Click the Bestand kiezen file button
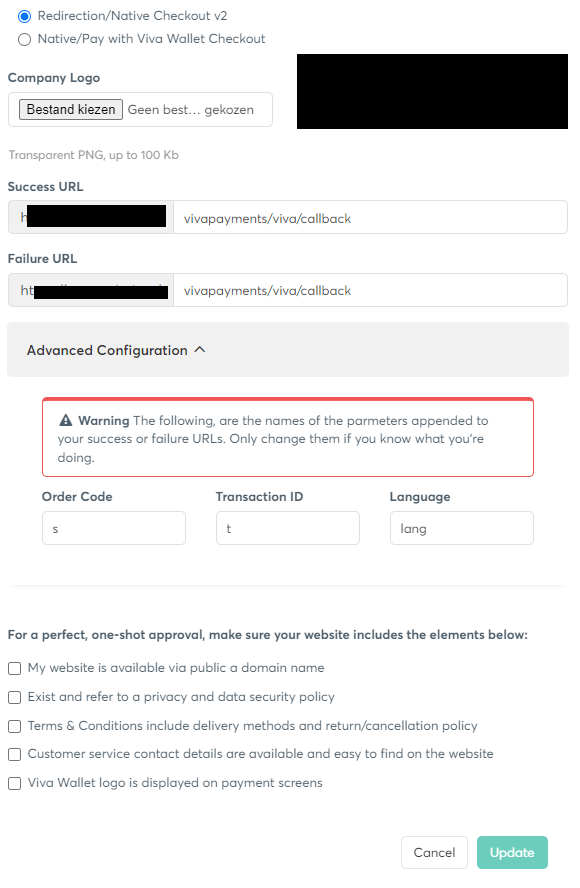The image size is (580, 888). tap(69, 109)
